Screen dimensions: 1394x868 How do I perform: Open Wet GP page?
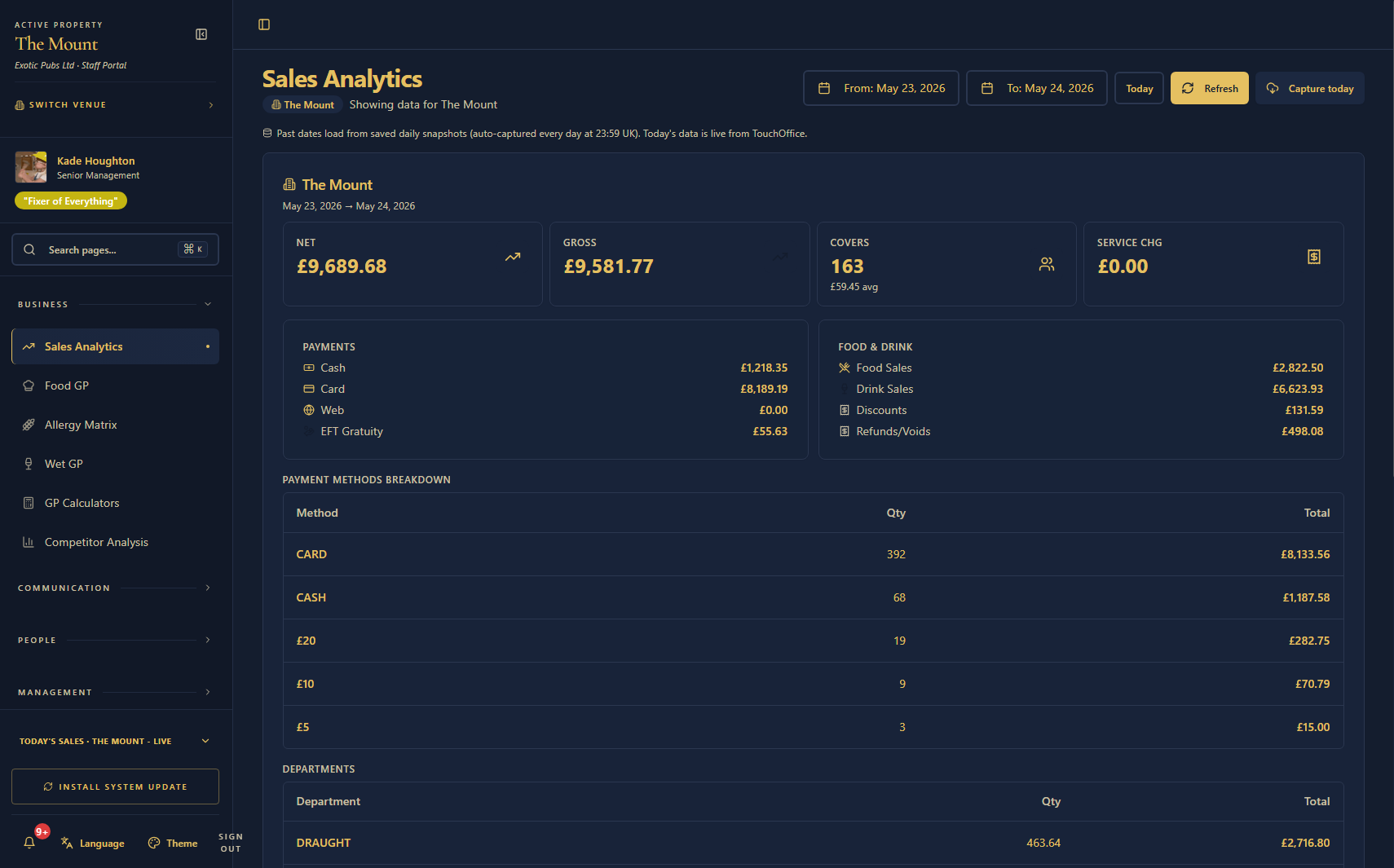[x=115, y=464]
